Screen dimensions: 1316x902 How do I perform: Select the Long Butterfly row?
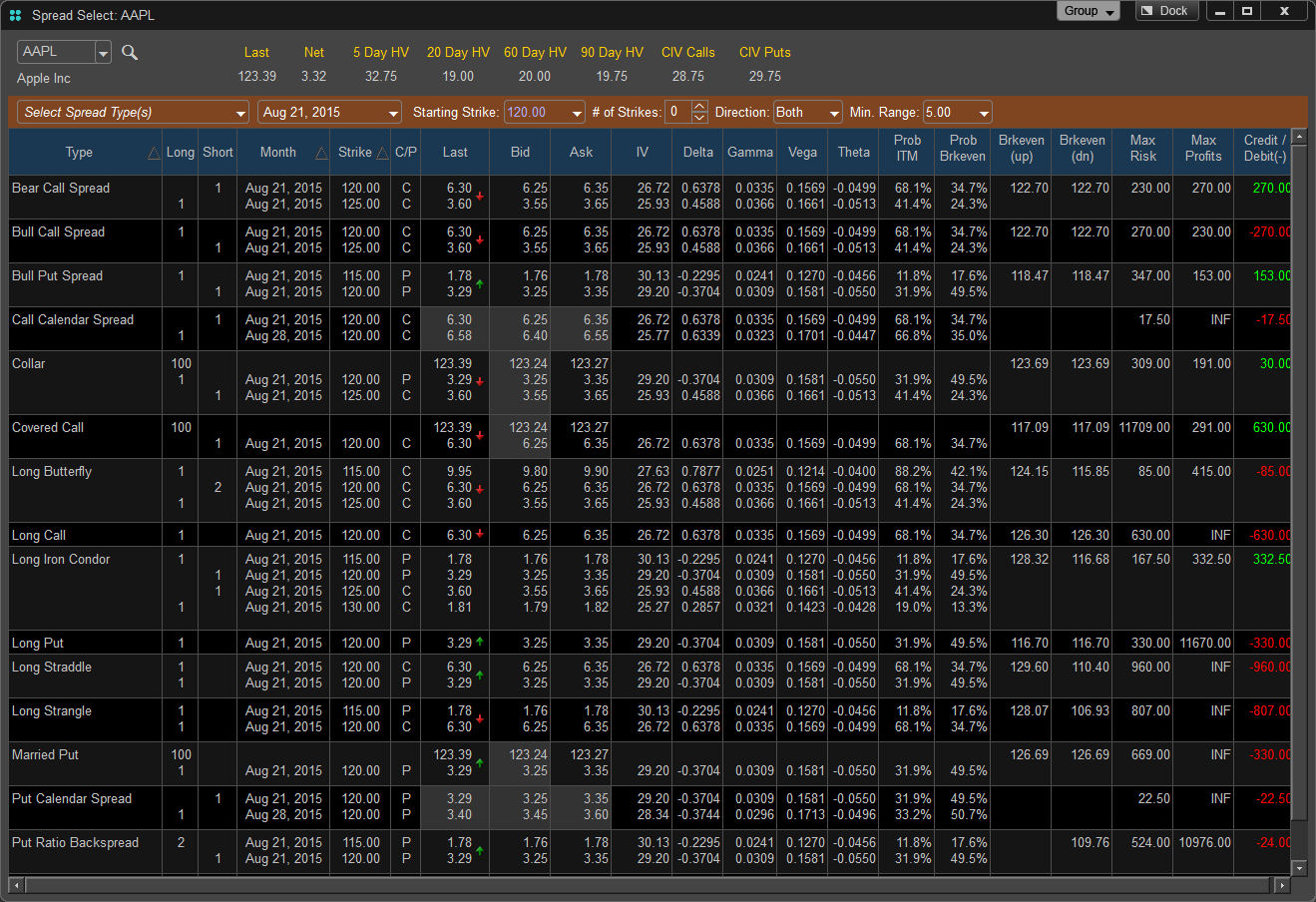(650, 488)
